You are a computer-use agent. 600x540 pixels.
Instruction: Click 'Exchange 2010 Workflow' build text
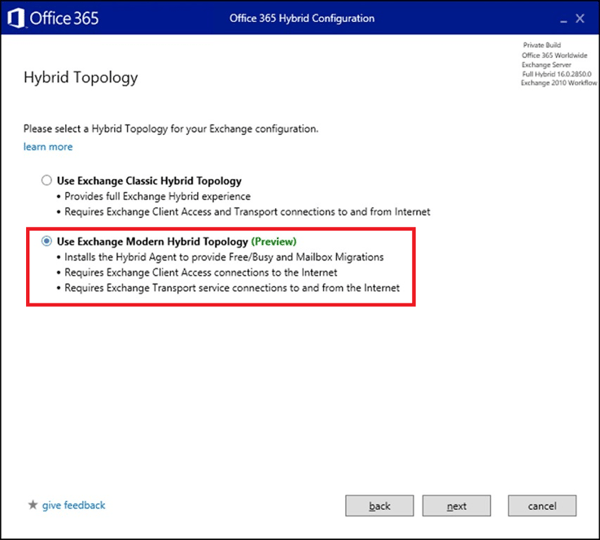559,83
